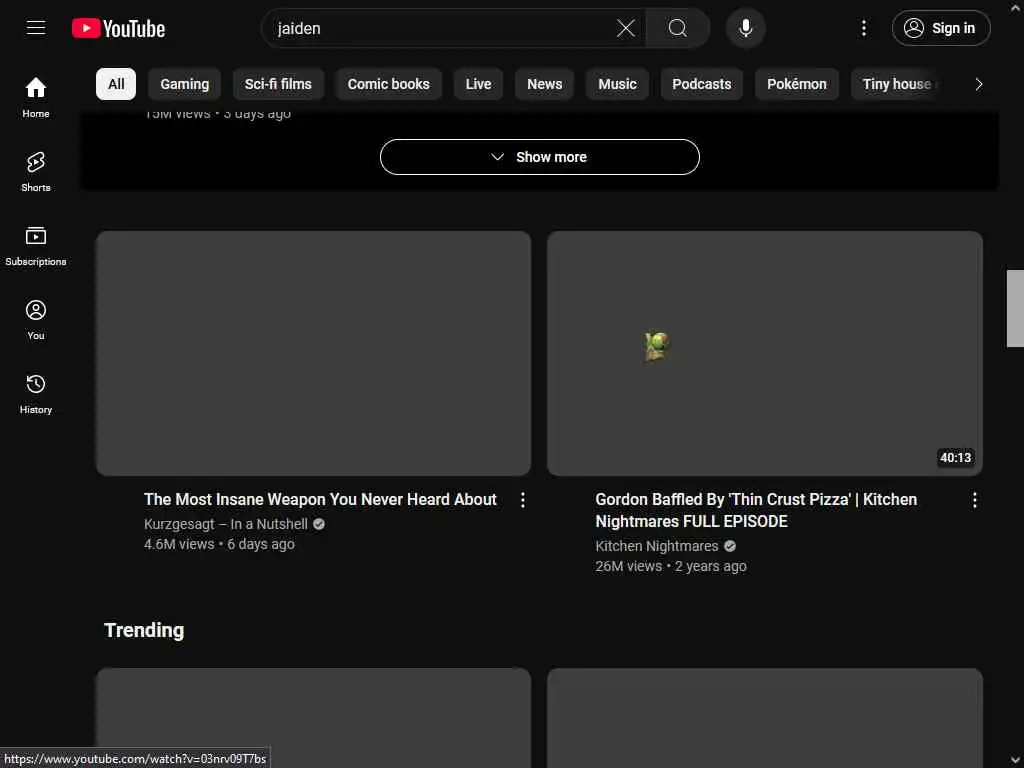1024x768 pixels.
Task: Start voice search with microphone
Action: click(745, 28)
